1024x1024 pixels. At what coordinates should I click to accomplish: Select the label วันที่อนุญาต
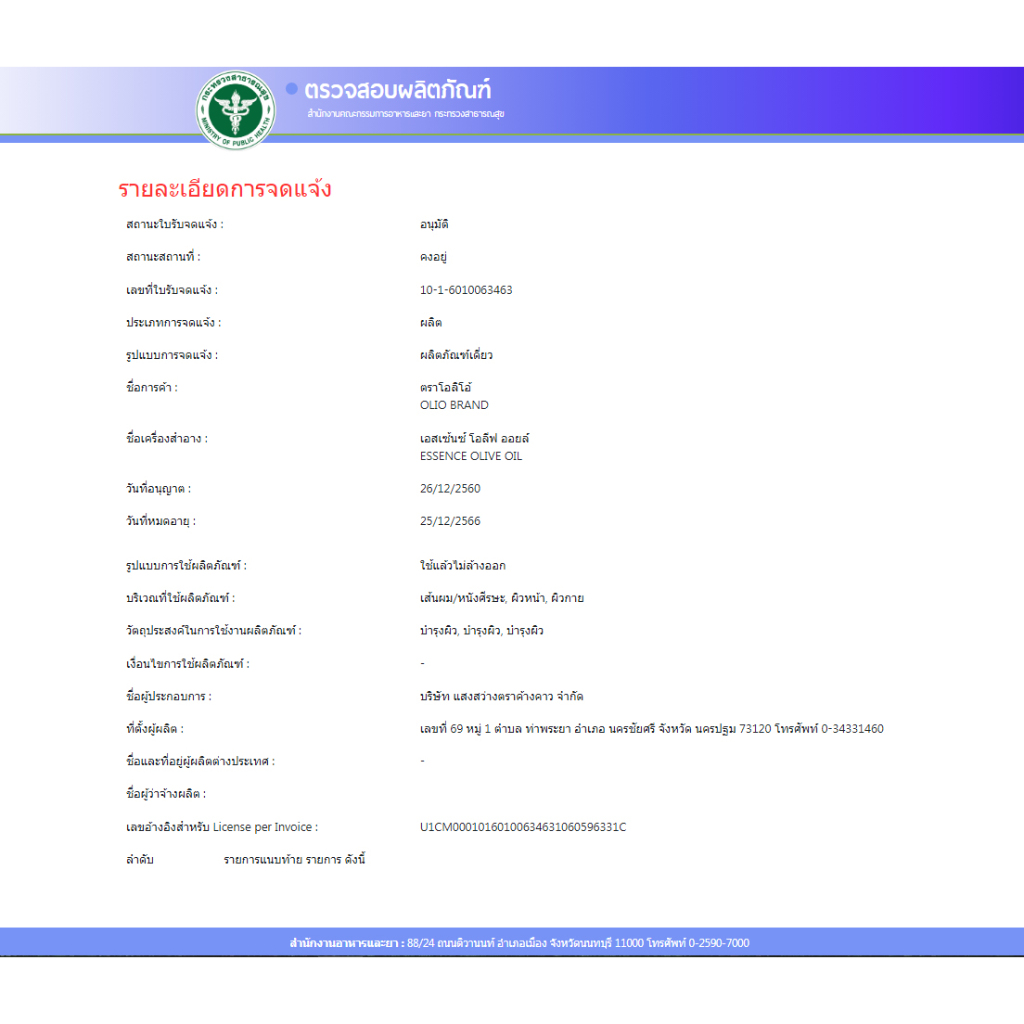158,488
